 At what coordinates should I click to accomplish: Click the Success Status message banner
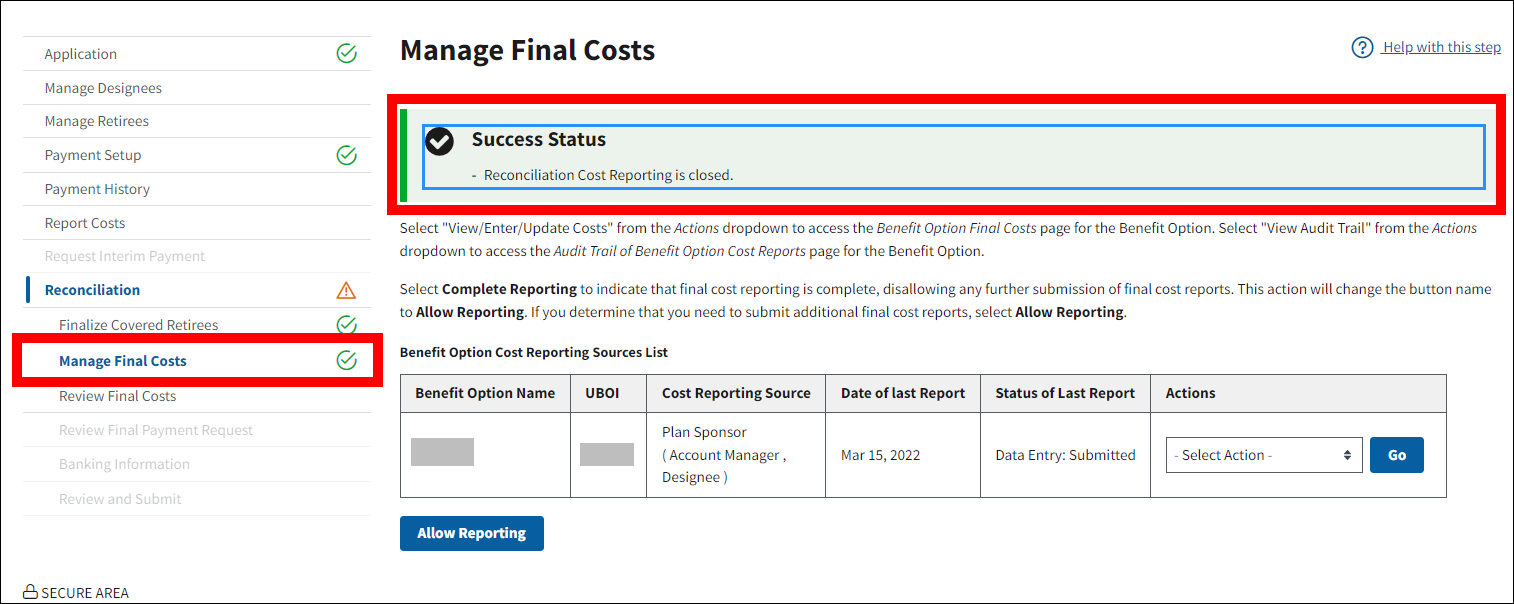point(953,157)
